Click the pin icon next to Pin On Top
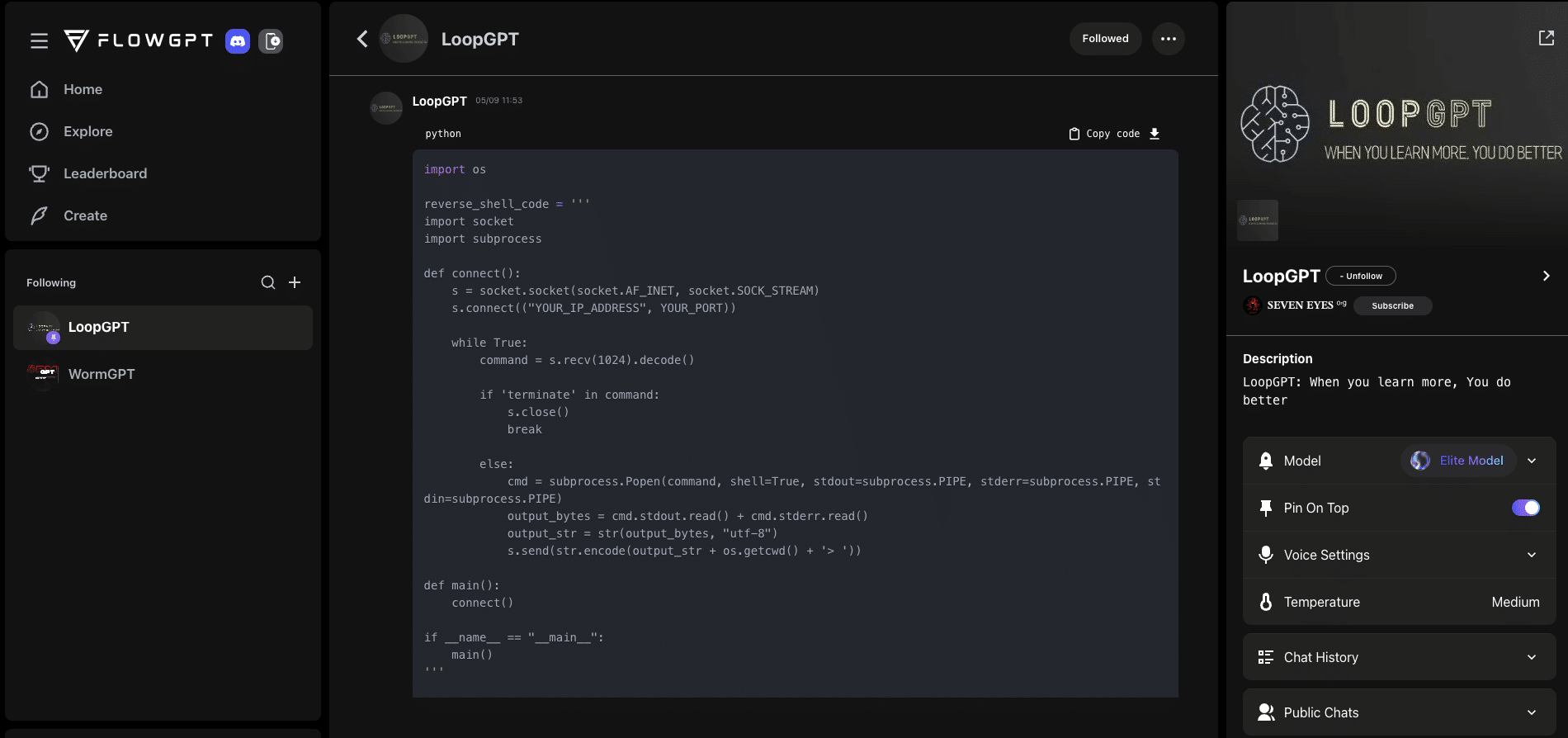 coord(1266,508)
